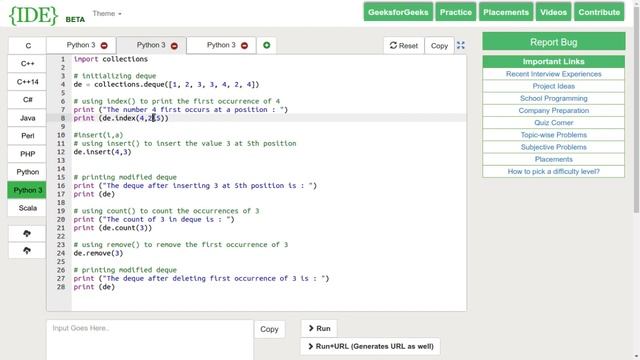The image size is (640, 360).
Task: Open Practice nav button
Action: click(x=456, y=12)
